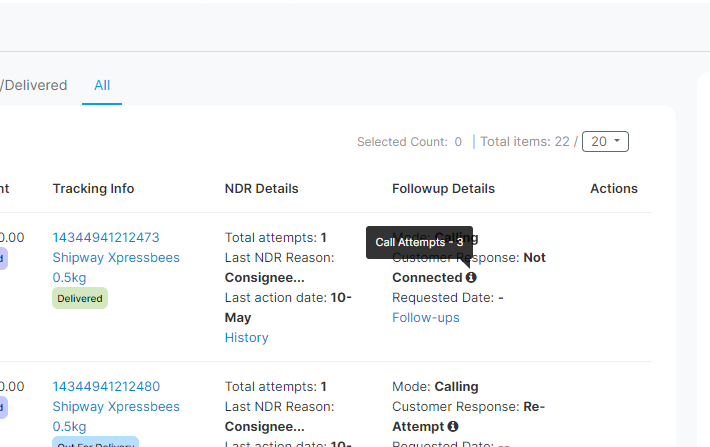Click 0.5kg weight in second row

tap(69, 427)
